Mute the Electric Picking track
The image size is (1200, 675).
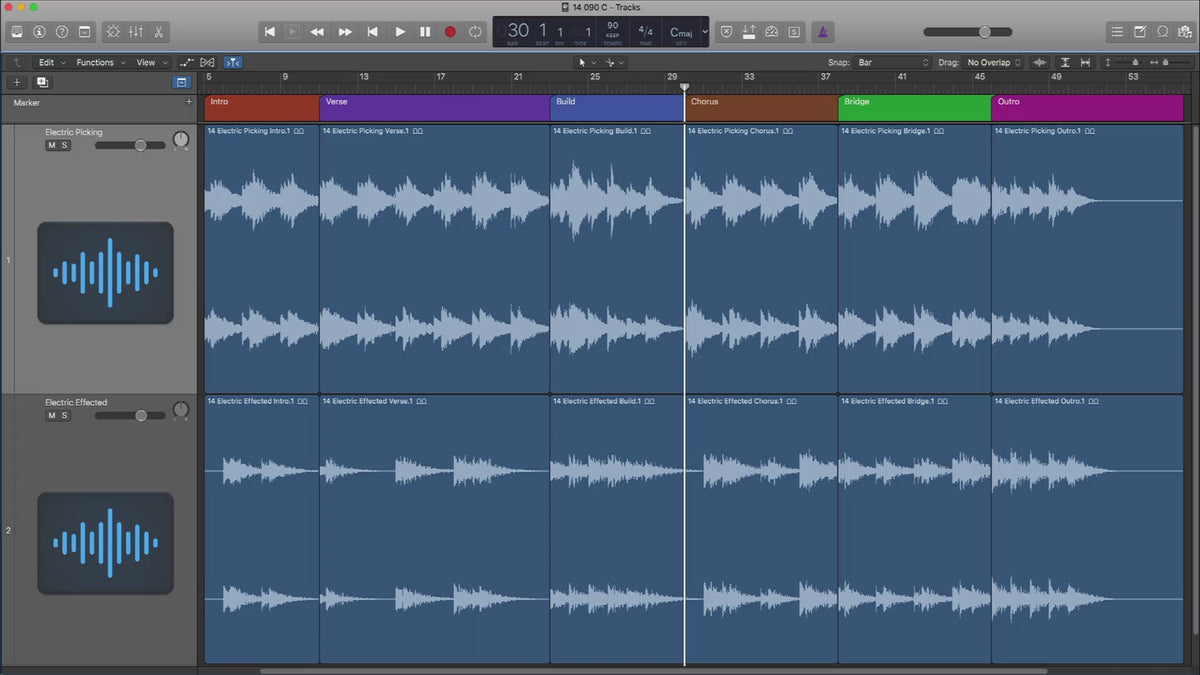51,145
